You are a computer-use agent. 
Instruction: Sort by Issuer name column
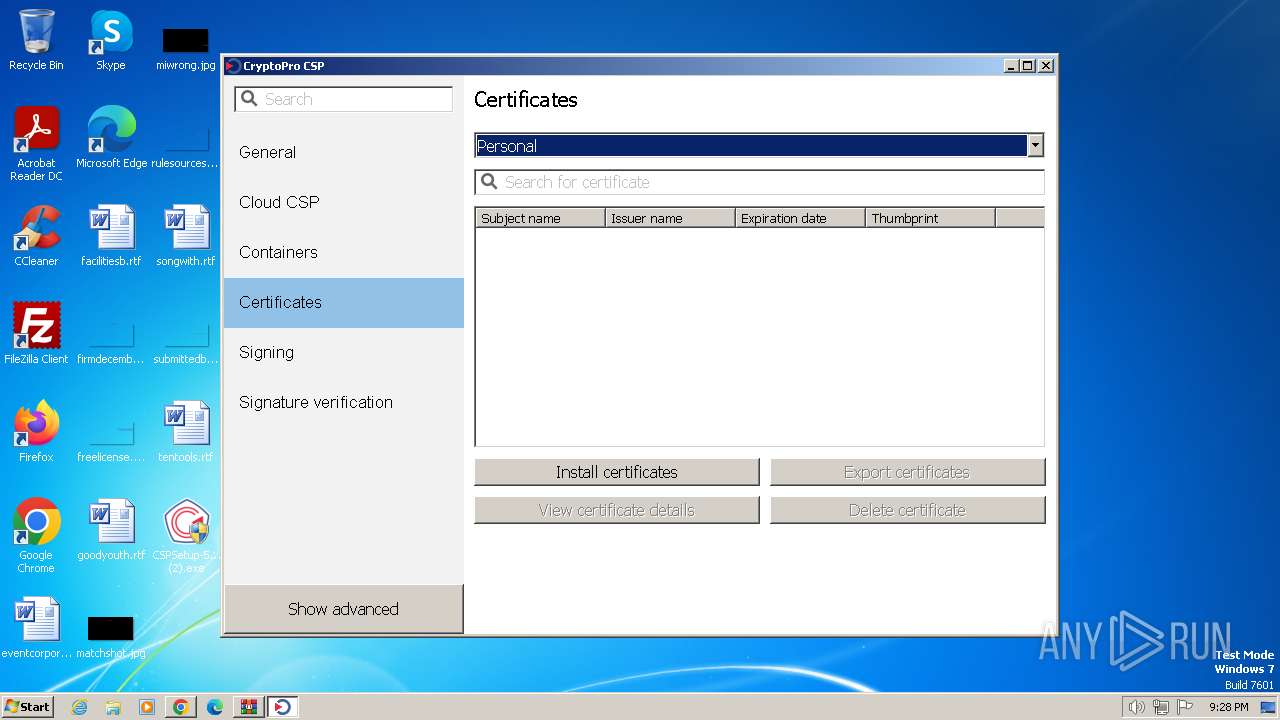[x=670, y=218]
